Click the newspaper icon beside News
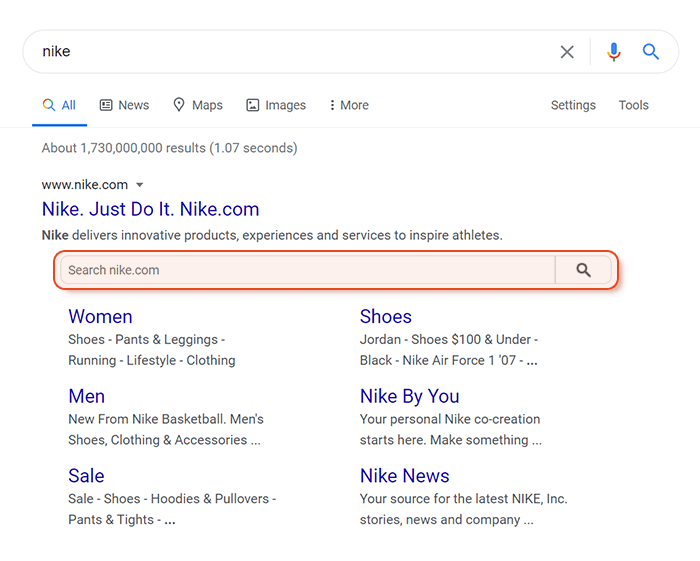This screenshot has width=700, height=561. (106, 105)
